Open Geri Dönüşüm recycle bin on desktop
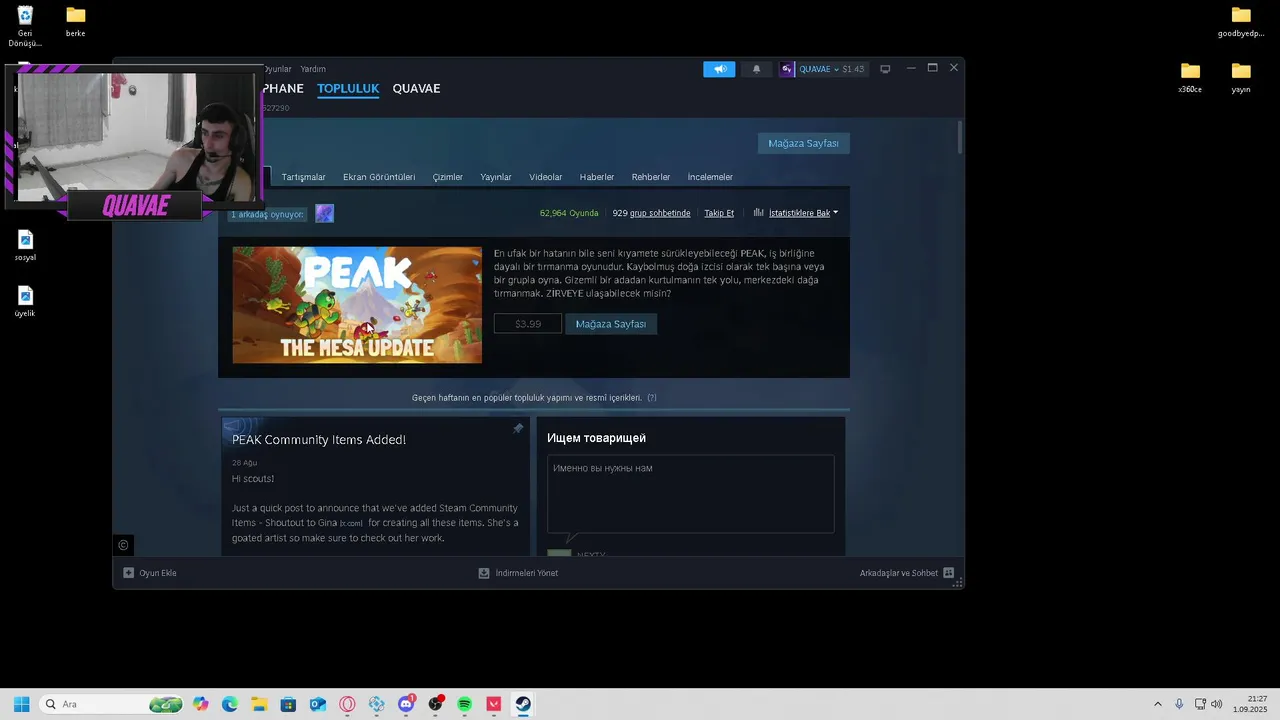The image size is (1280, 720). (25, 27)
